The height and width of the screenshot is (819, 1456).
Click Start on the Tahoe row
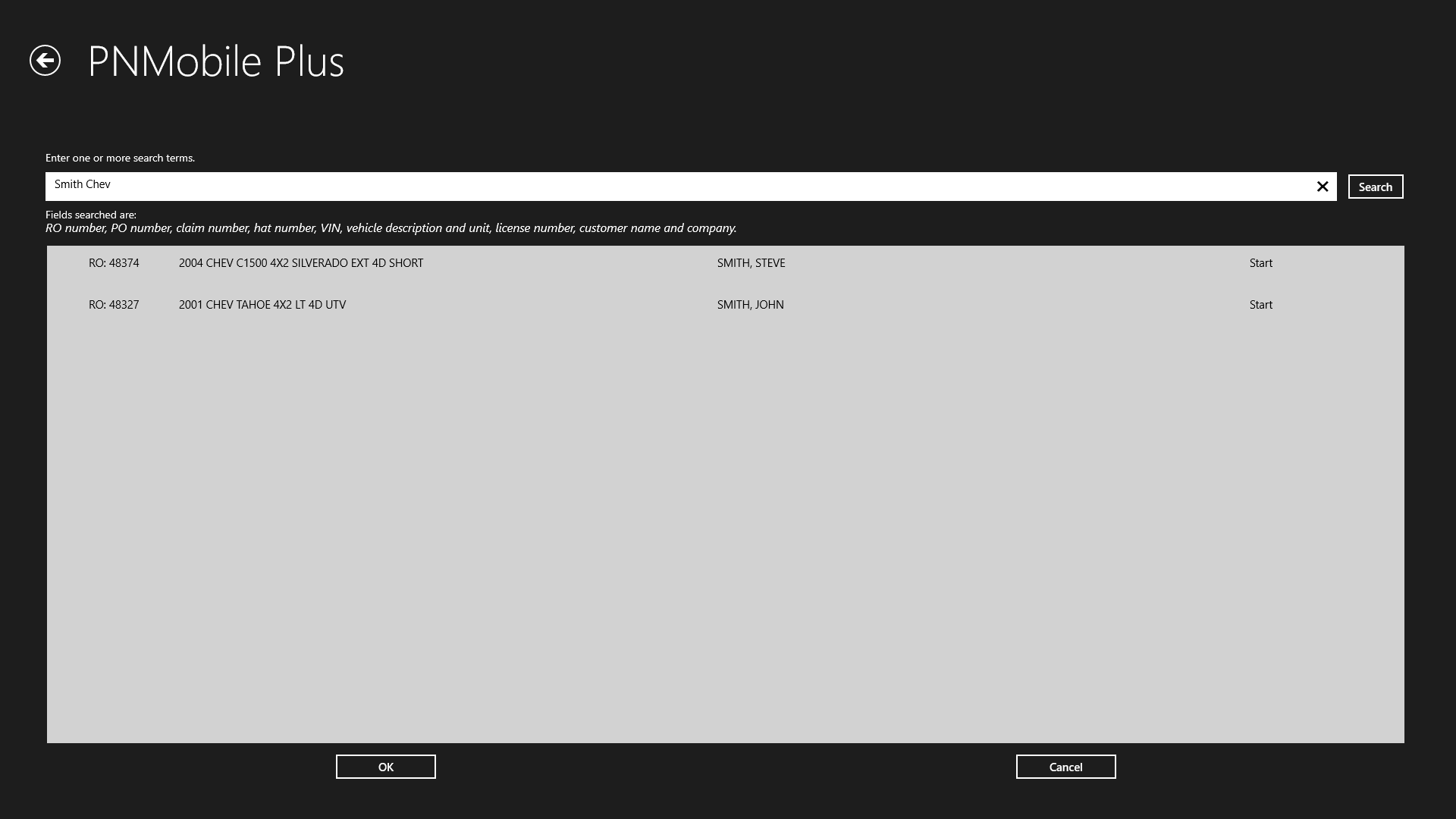(x=1260, y=305)
